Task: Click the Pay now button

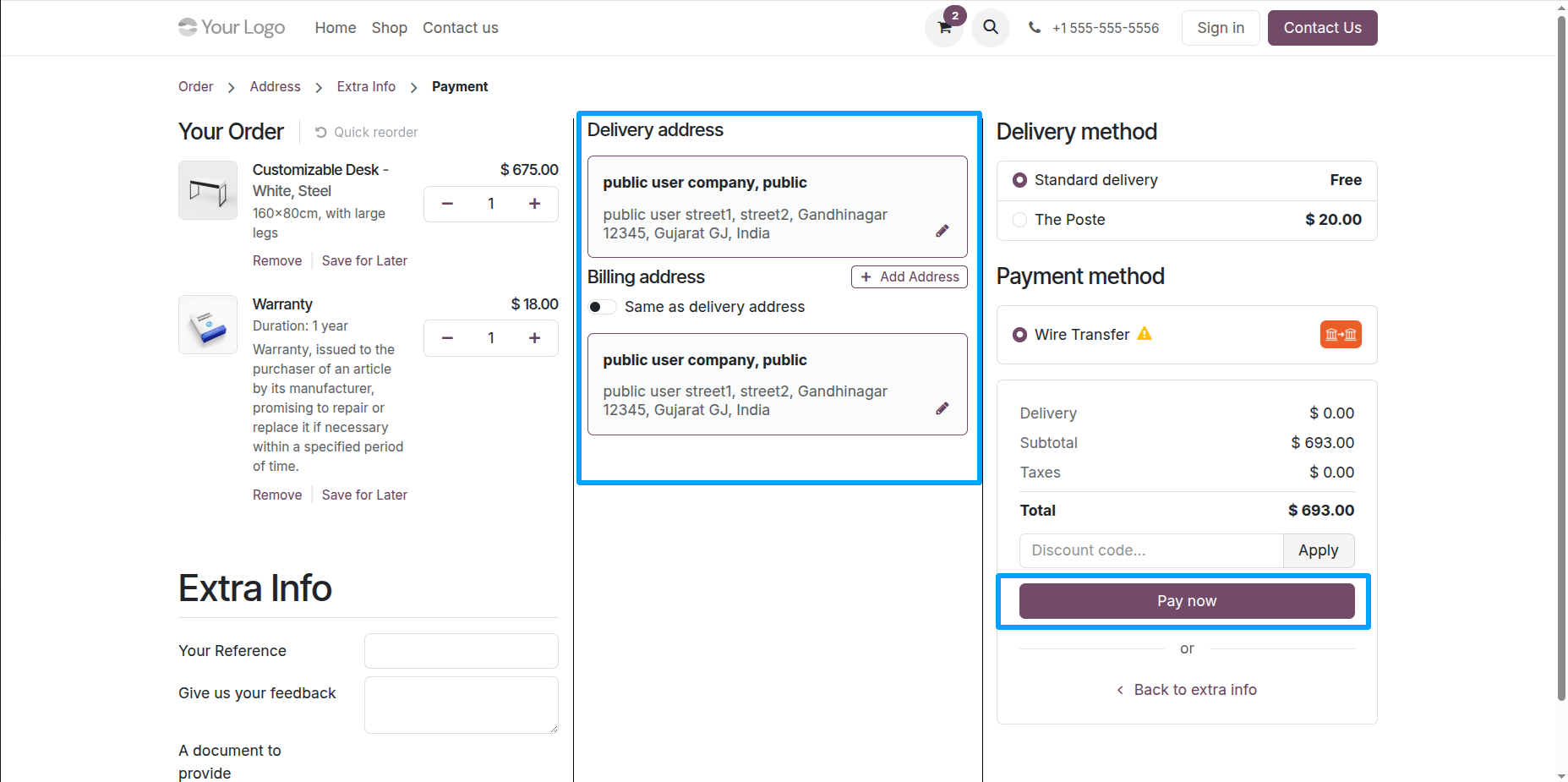Action: [x=1187, y=601]
